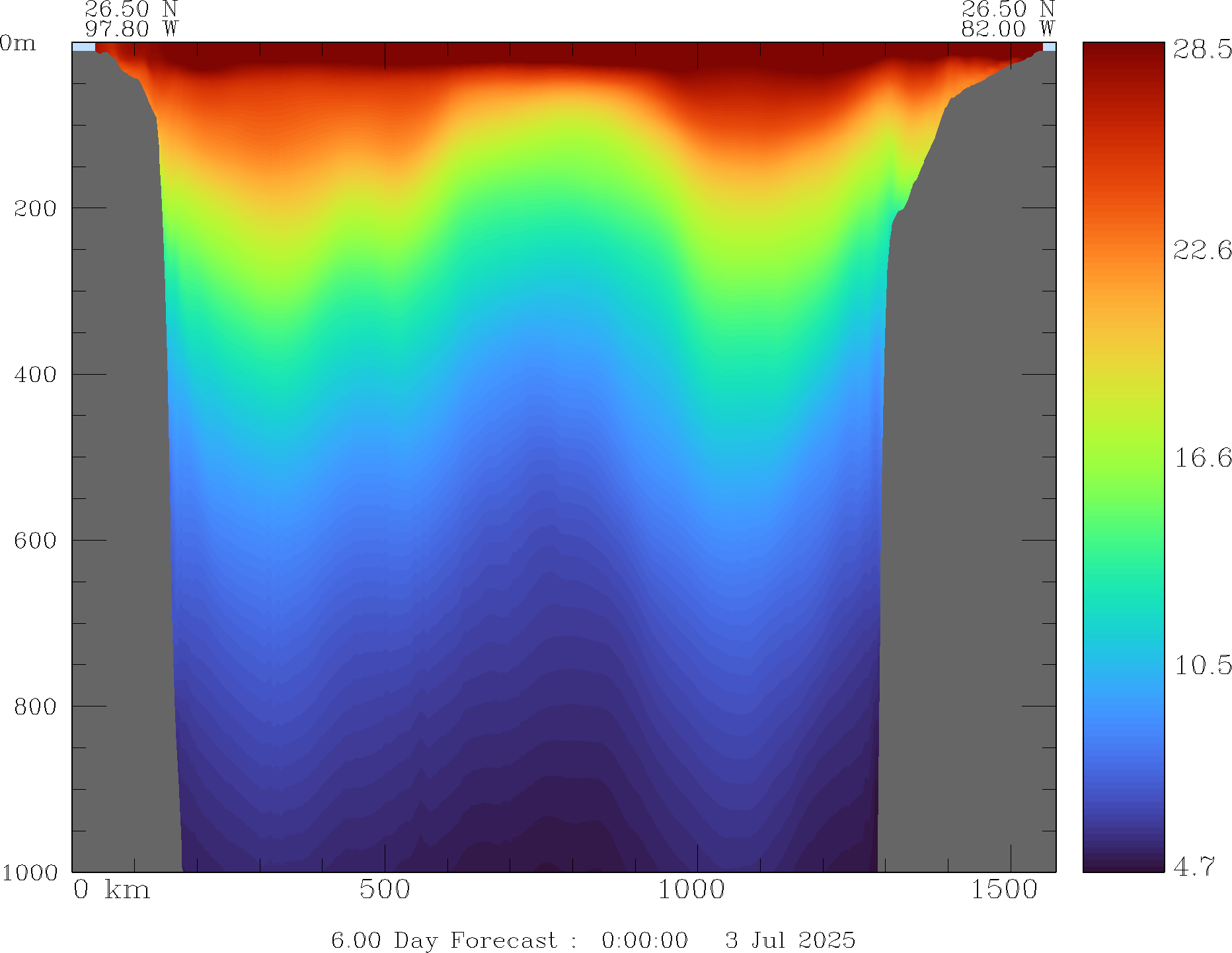The width and height of the screenshot is (1232, 953).
Task: Click the 10.5 colorbar value label
Action: coord(1202,665)
